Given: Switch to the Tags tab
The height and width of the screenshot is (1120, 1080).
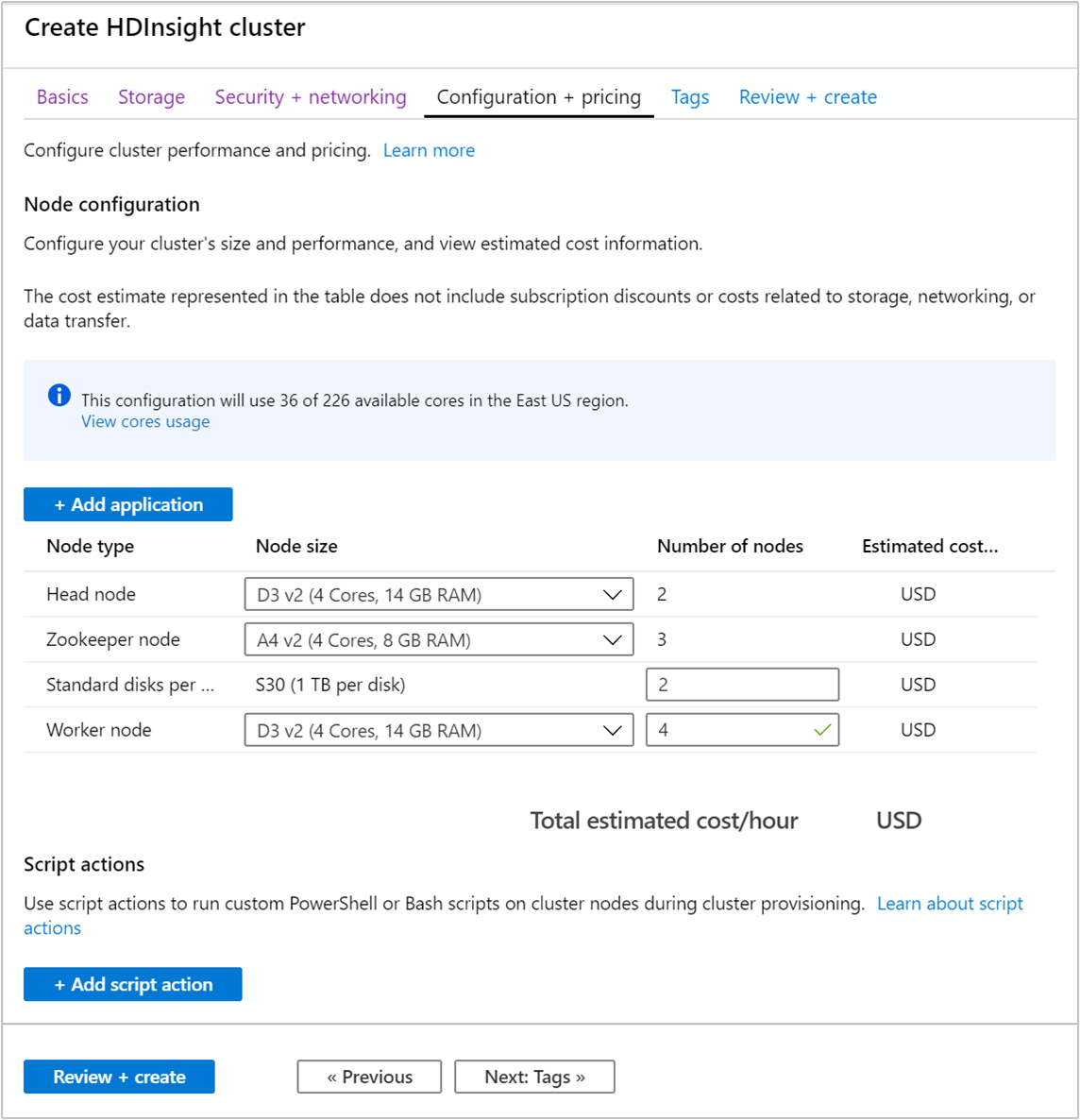Looking at the screenshot, I should pos(690,96).
